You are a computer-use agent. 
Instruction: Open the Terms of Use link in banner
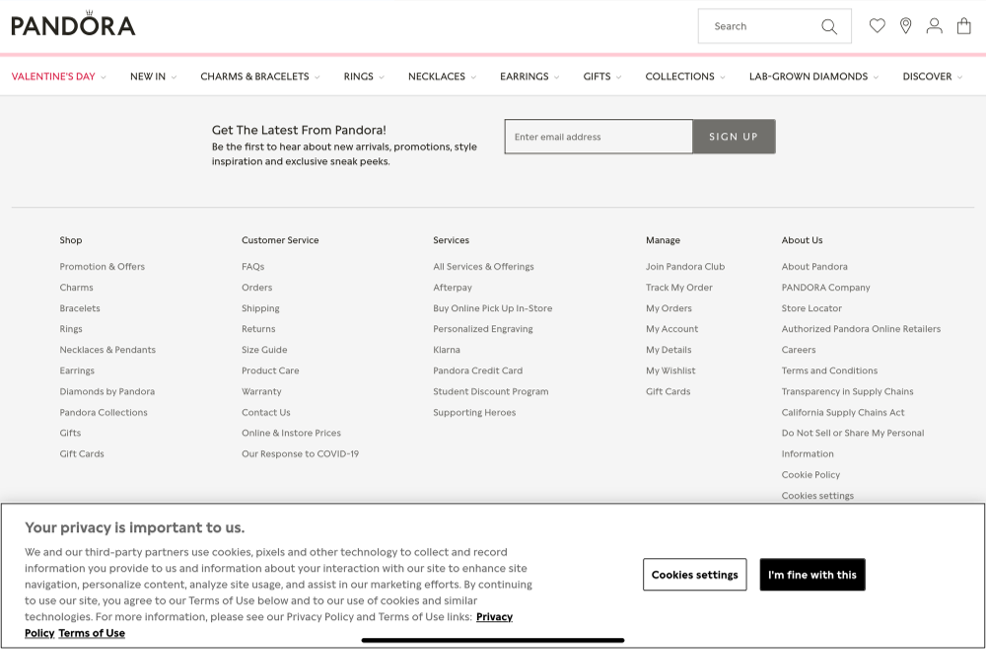point(92,633)
